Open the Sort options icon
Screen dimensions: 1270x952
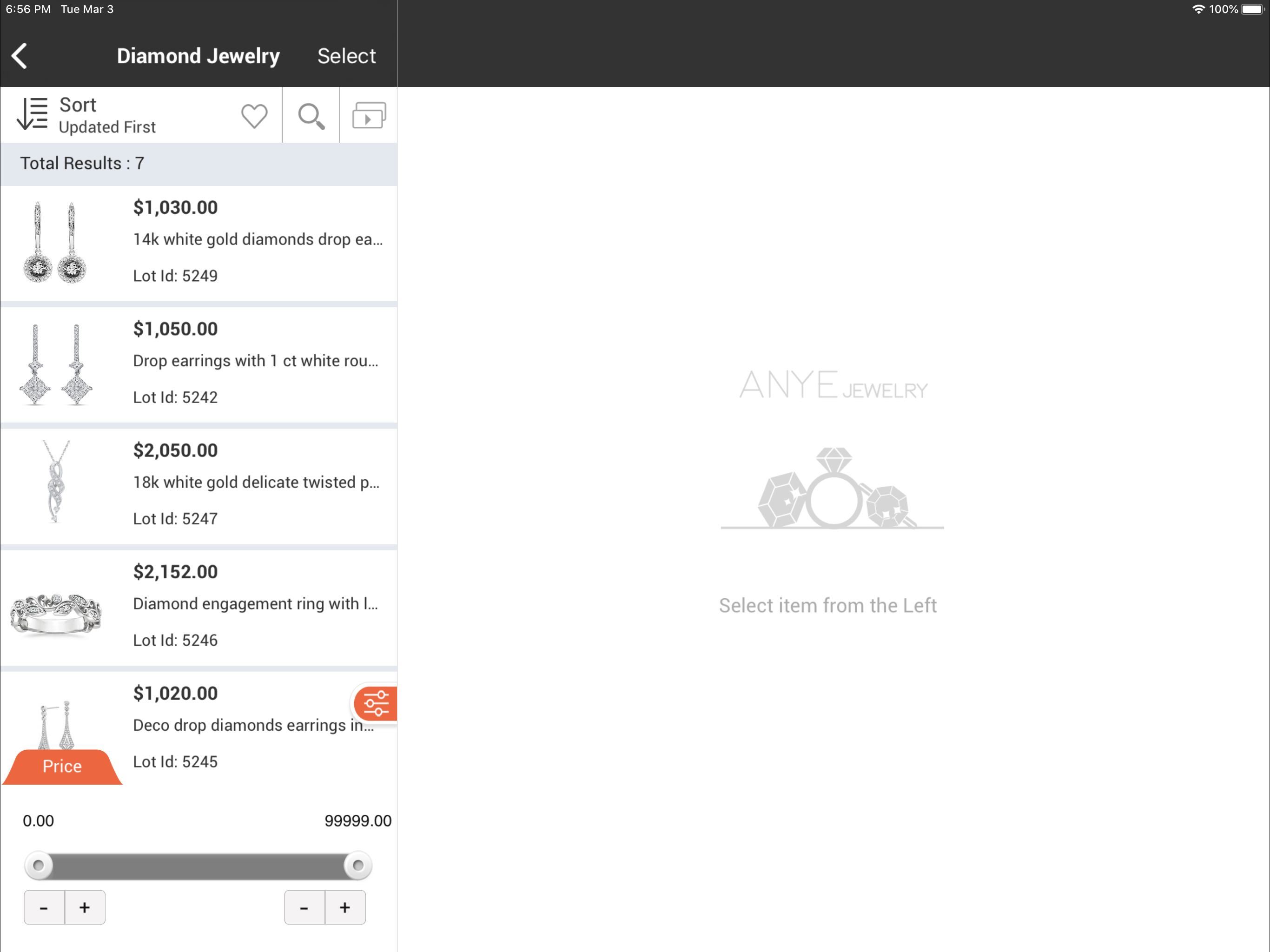point(32,114)
